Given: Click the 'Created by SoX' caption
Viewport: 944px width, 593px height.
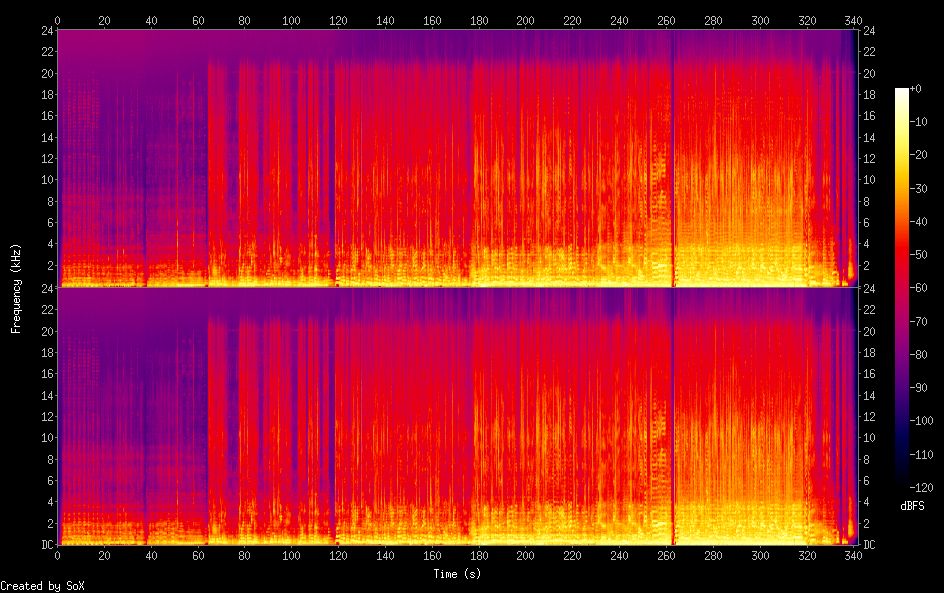Looking at the screenshot, I should pyautogui.click(x=42, y=586).
